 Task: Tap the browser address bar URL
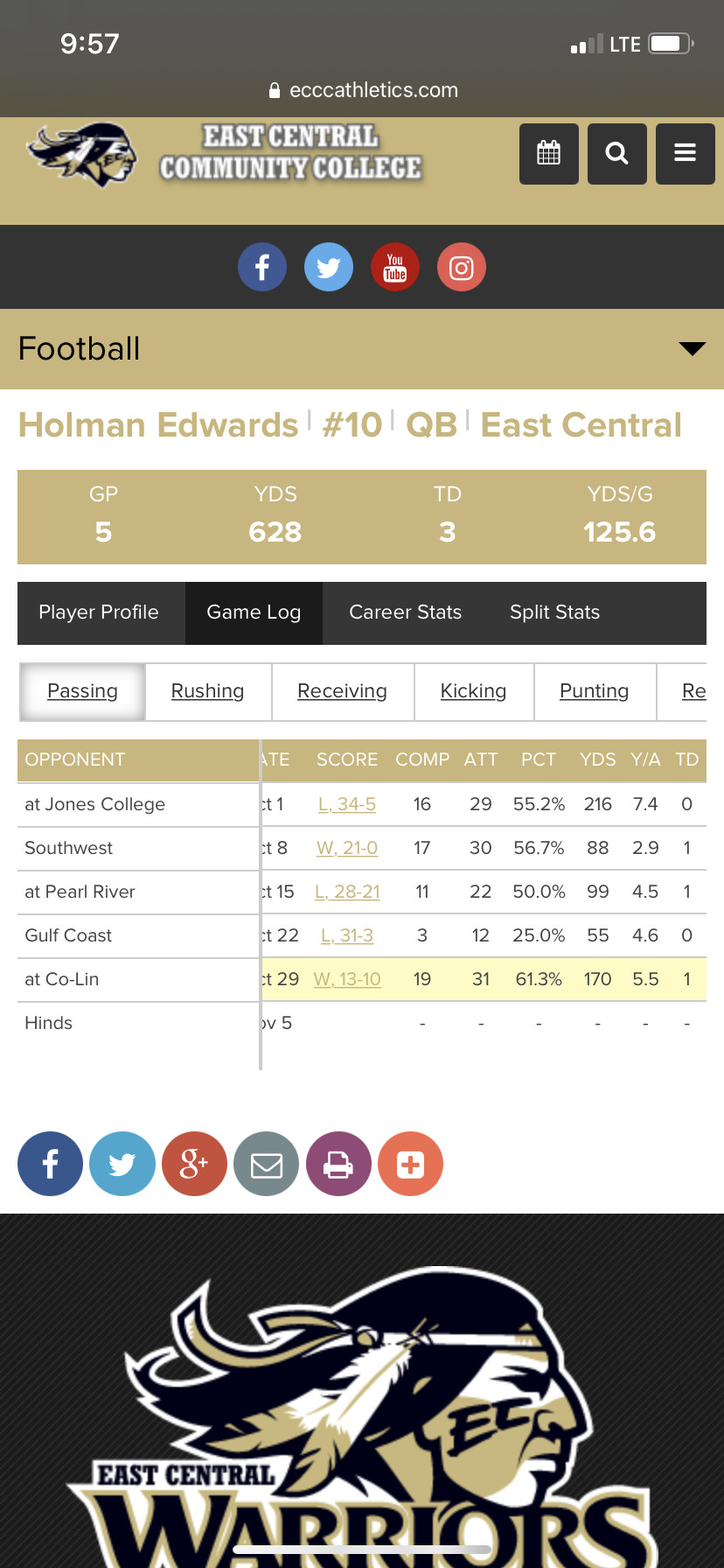[x=372, y=90]
